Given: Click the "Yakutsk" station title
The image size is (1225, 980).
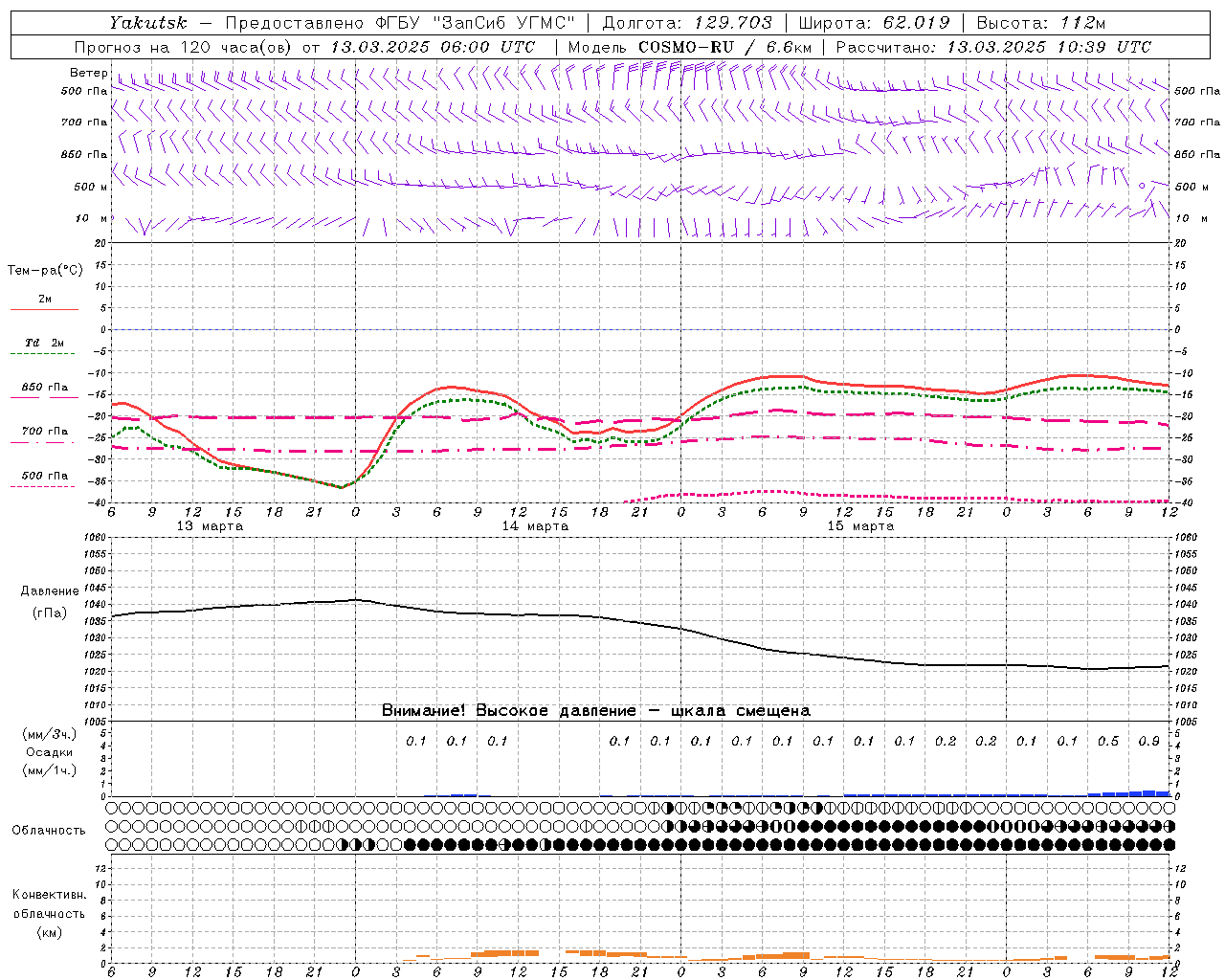Looking at the screenshot, I should (148, 23).
